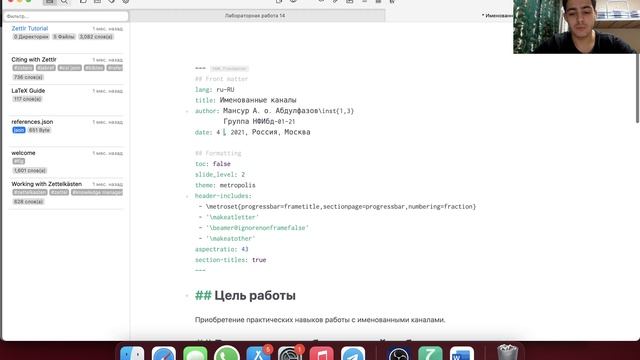The height and width of the screenshot is (360, 640).
Task: Click the 3,082 слов(а) badge
Action: click(x=96, y=37)
